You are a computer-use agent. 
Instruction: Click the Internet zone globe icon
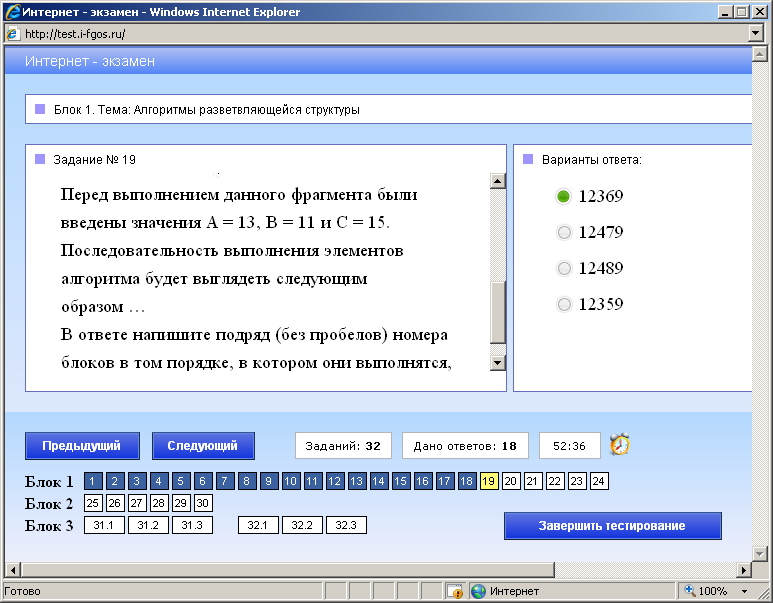(478, 591)
